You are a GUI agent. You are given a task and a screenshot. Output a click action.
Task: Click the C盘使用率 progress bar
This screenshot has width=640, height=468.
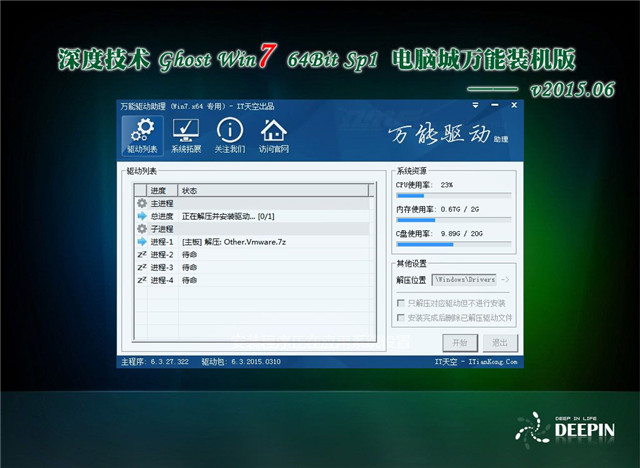tap(453, 244)
